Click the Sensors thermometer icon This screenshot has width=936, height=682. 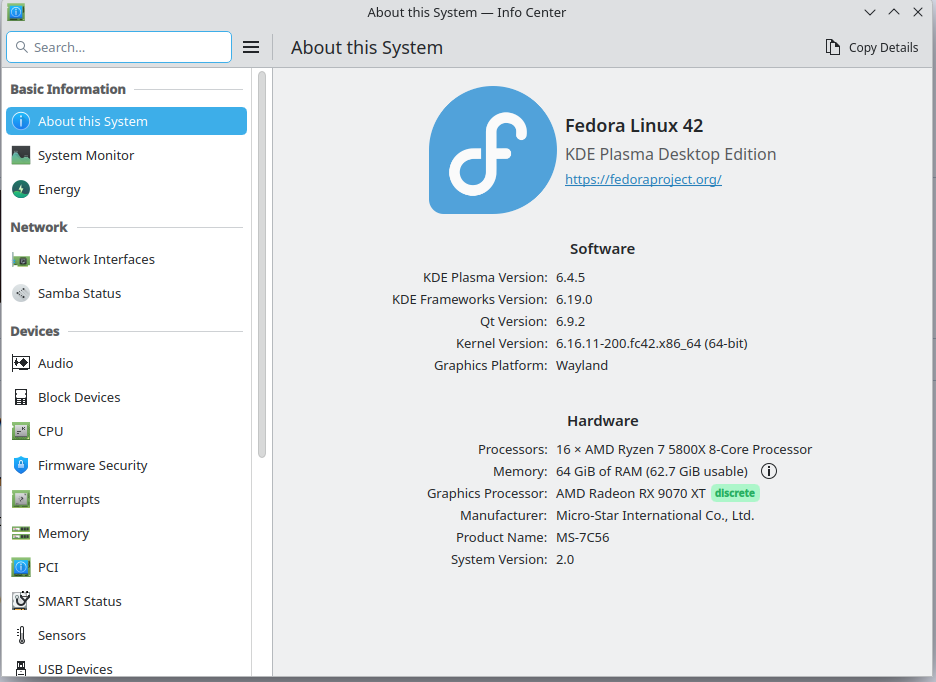(x=21, y=635)
